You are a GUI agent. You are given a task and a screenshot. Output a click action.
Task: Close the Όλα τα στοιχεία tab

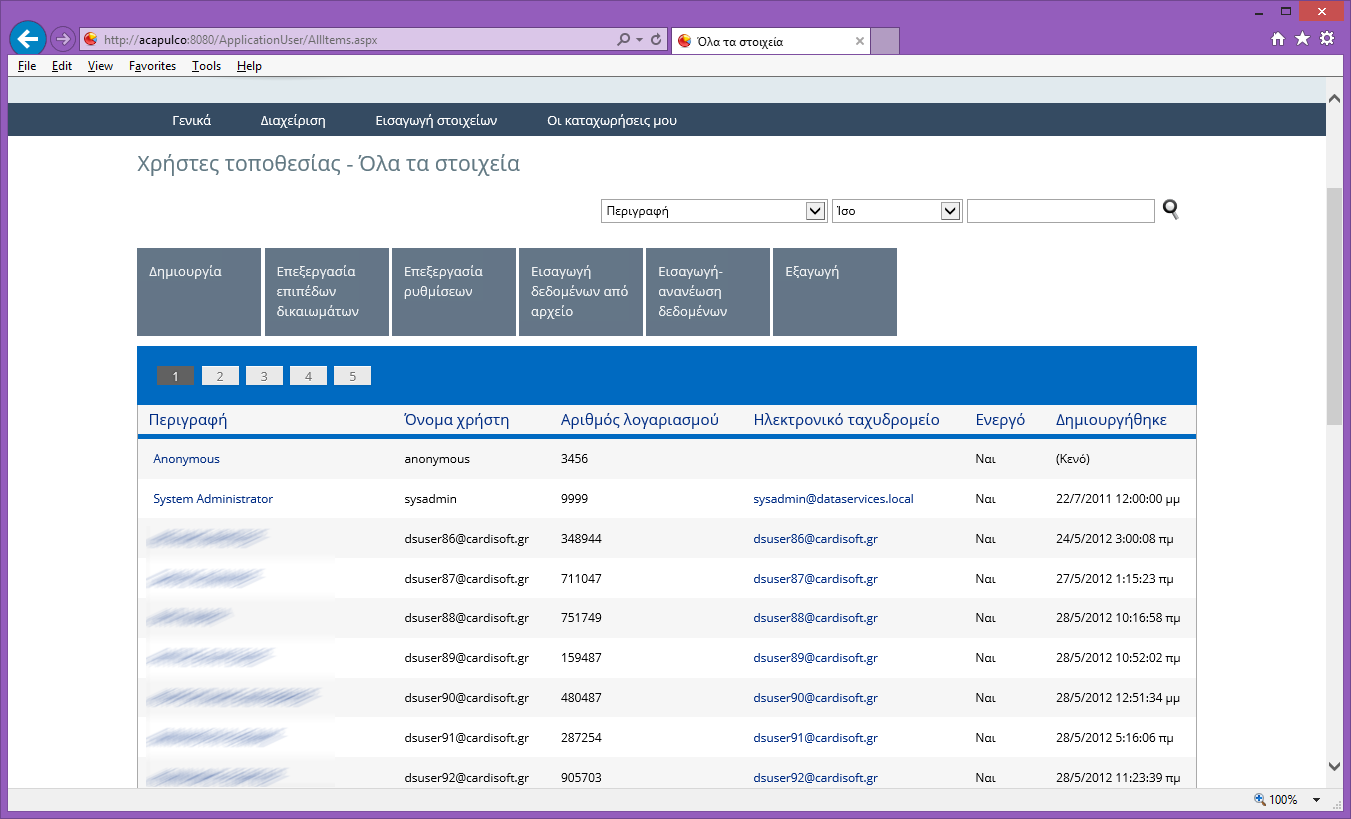click(860, 41)
